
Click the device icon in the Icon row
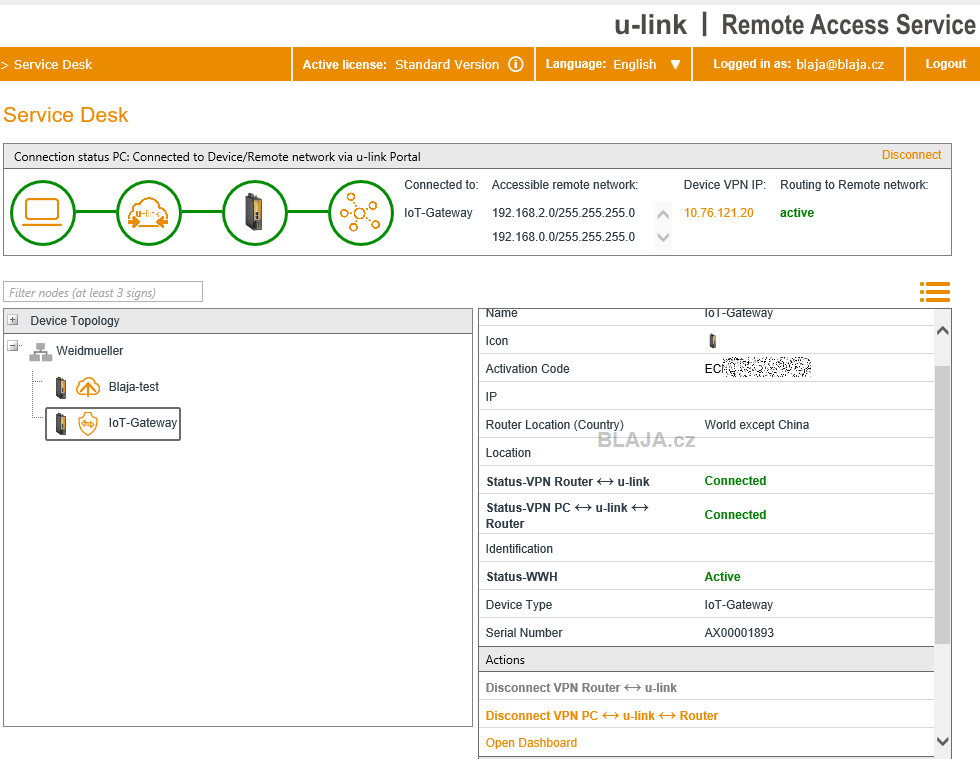(712, 341)
